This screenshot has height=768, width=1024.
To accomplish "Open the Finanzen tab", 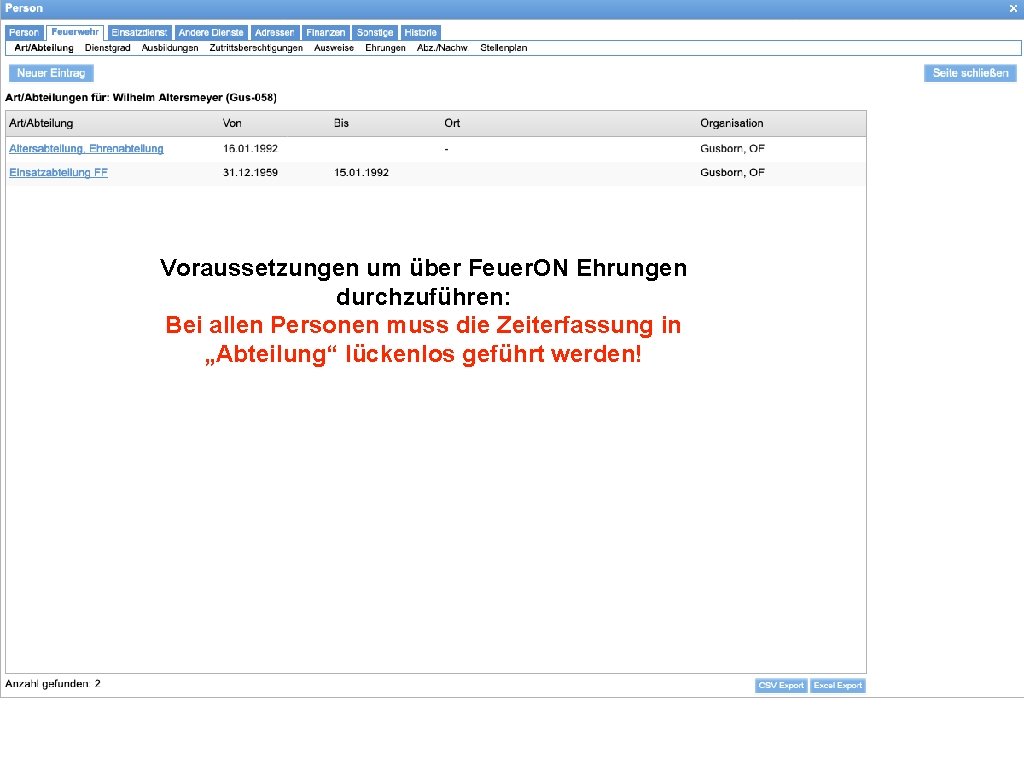I will 326,33.
